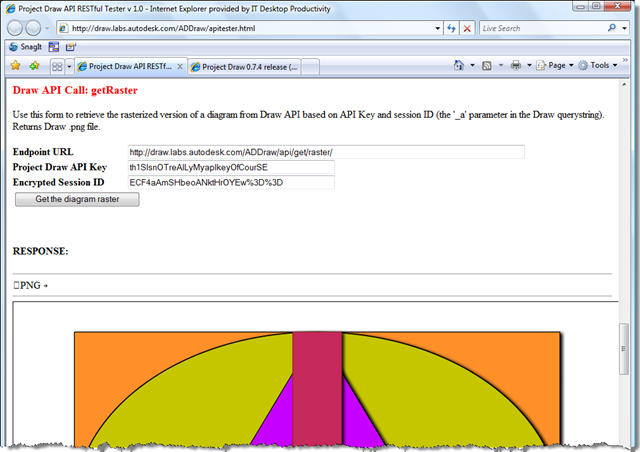Click the Add to Favorites icon
Viewport: 640px width, 452px height.
[34, 66]
